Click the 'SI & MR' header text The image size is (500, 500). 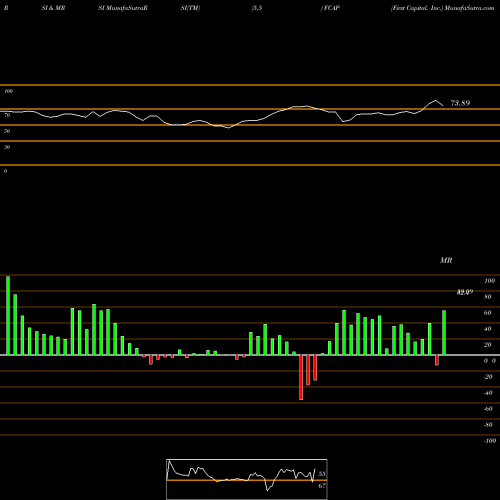[x=53, y=8]
